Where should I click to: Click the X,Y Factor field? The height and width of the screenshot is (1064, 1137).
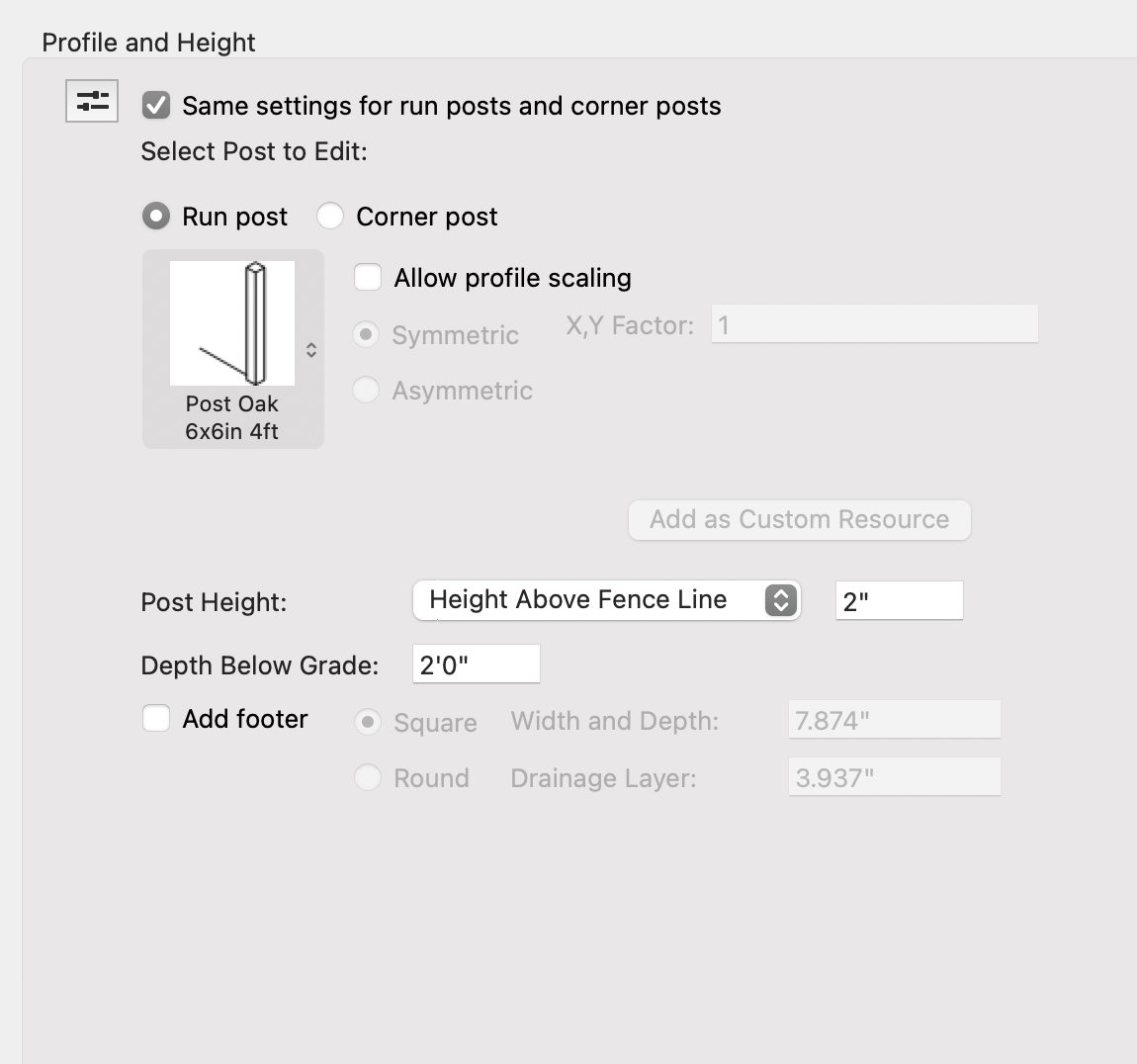point(874,325)
